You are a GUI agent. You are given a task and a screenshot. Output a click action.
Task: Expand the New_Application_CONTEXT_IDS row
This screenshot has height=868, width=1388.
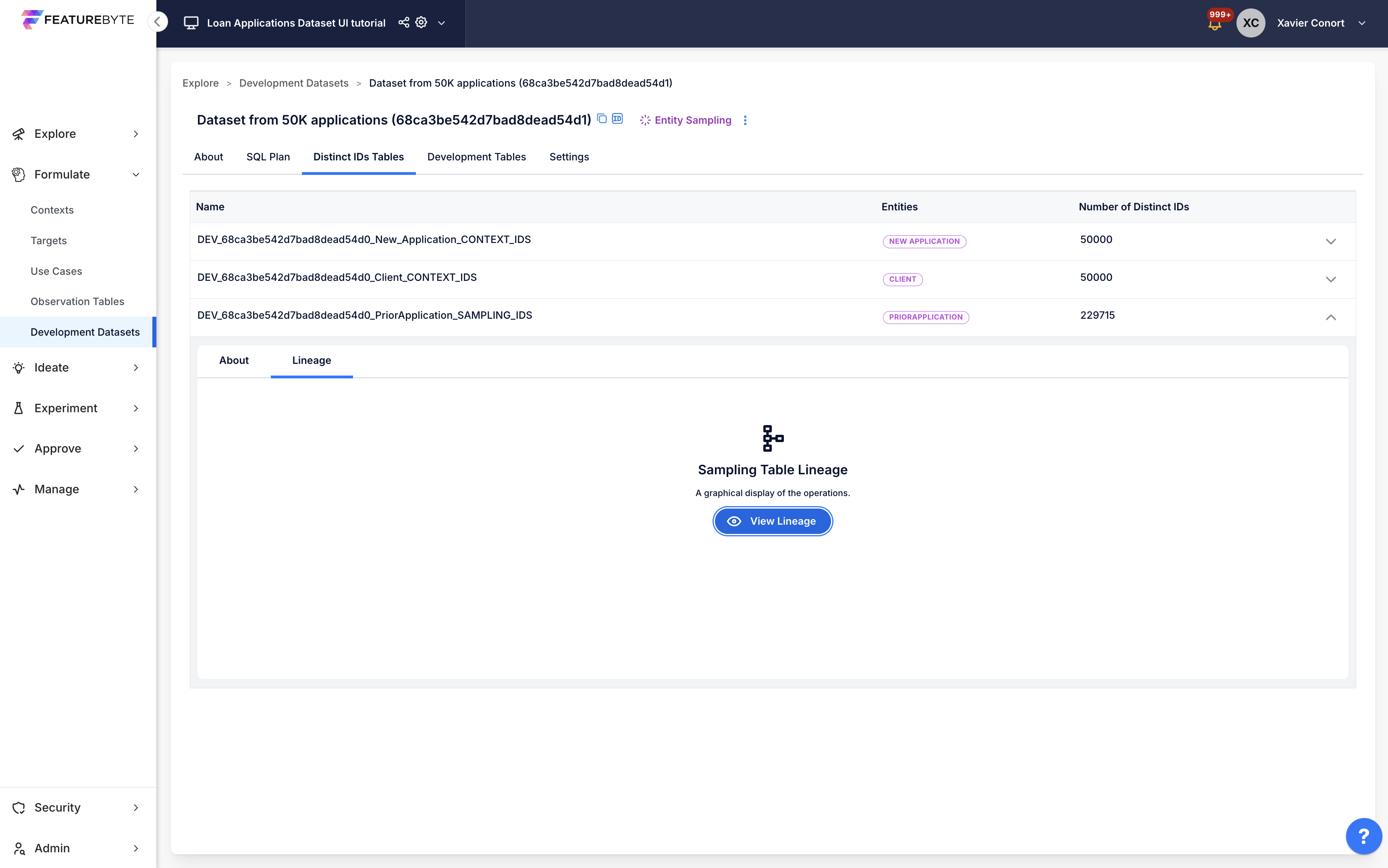coord(1331,241)
